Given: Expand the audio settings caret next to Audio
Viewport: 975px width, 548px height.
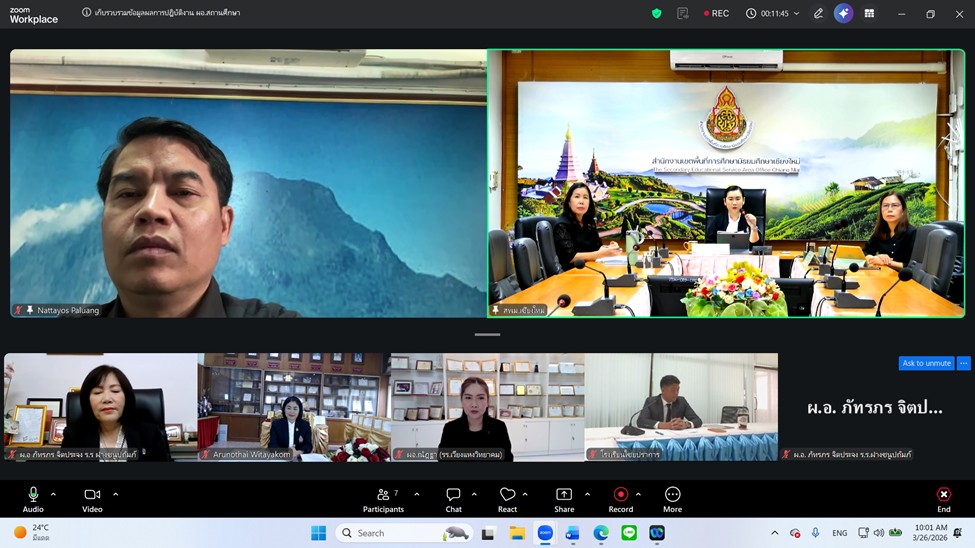Looking at the screenshot, I should coord(53,494).
